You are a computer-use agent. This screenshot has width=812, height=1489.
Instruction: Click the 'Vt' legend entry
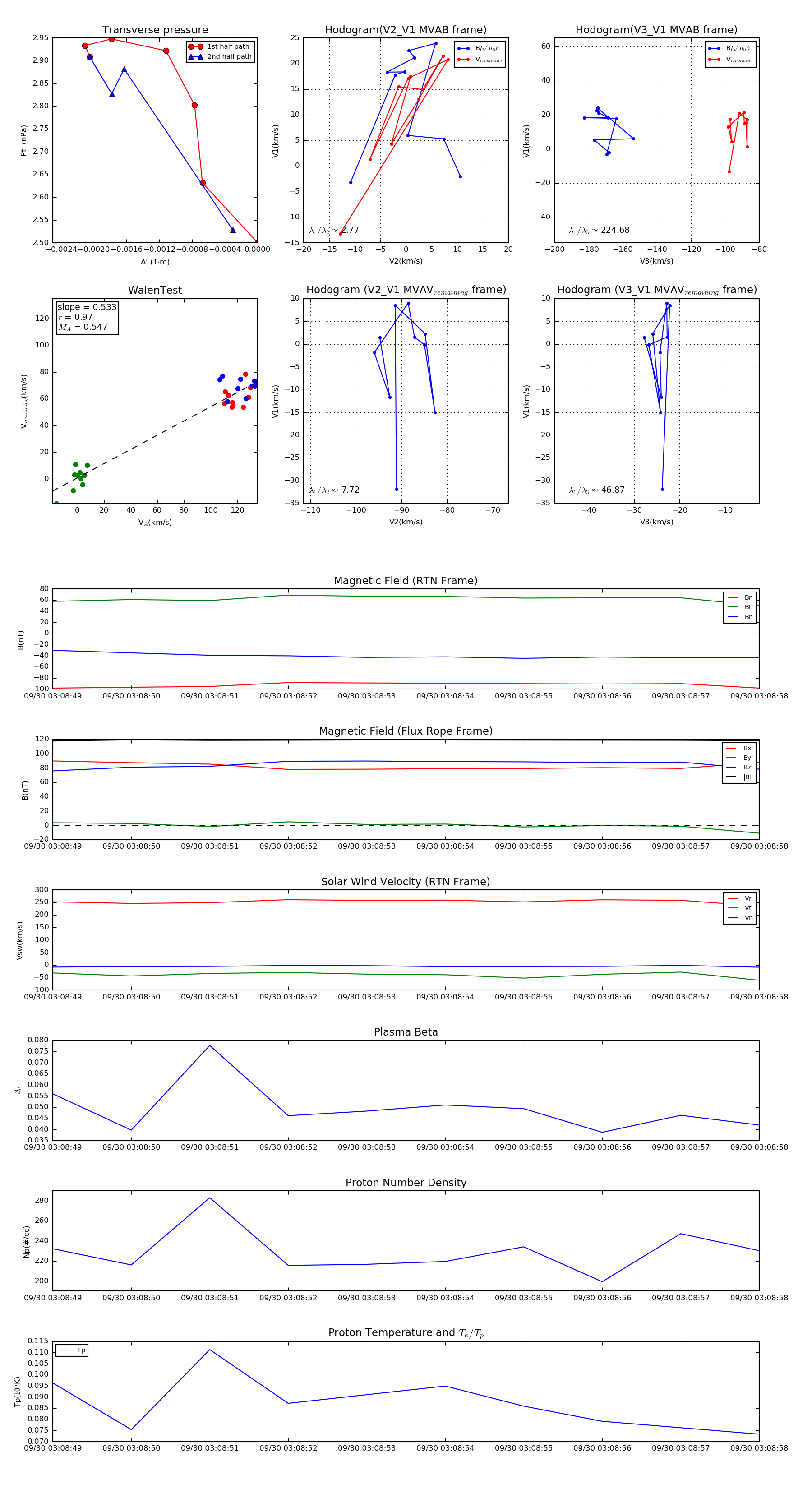(x=740, y=908)
